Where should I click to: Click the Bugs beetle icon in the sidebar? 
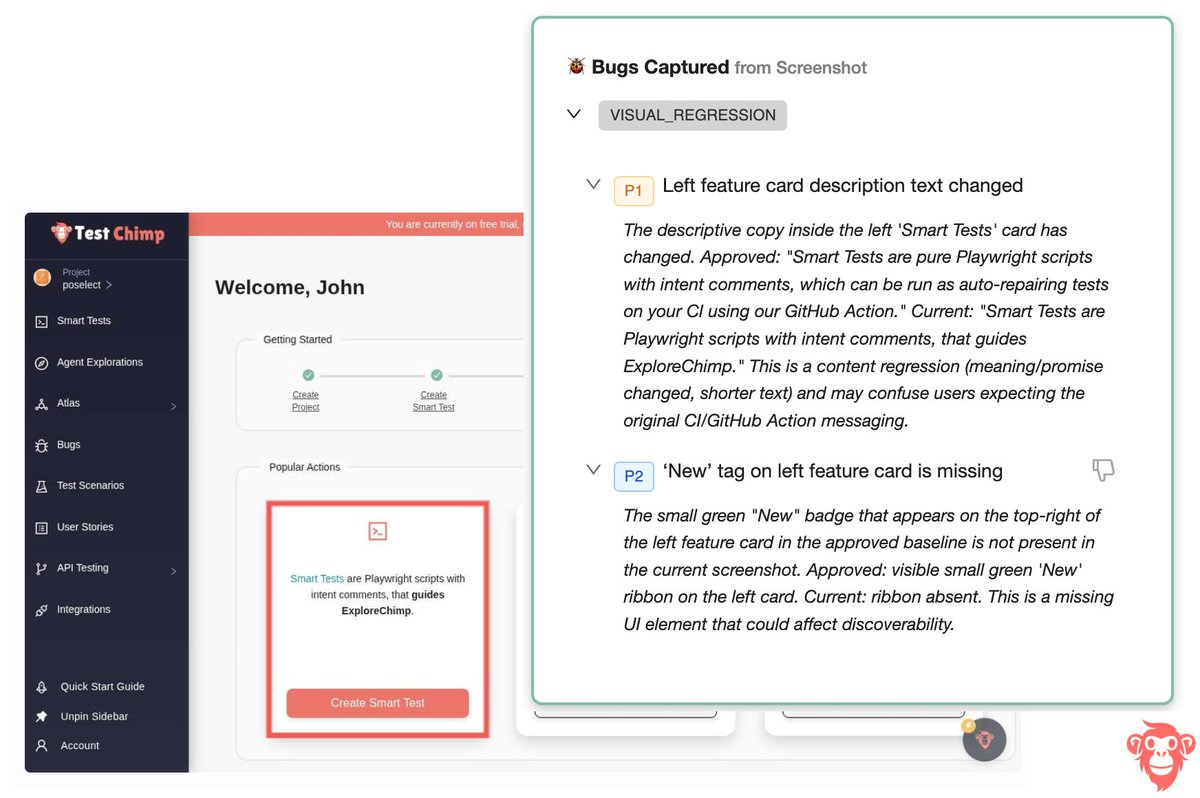pyautogui.click(x=41, y=445)
